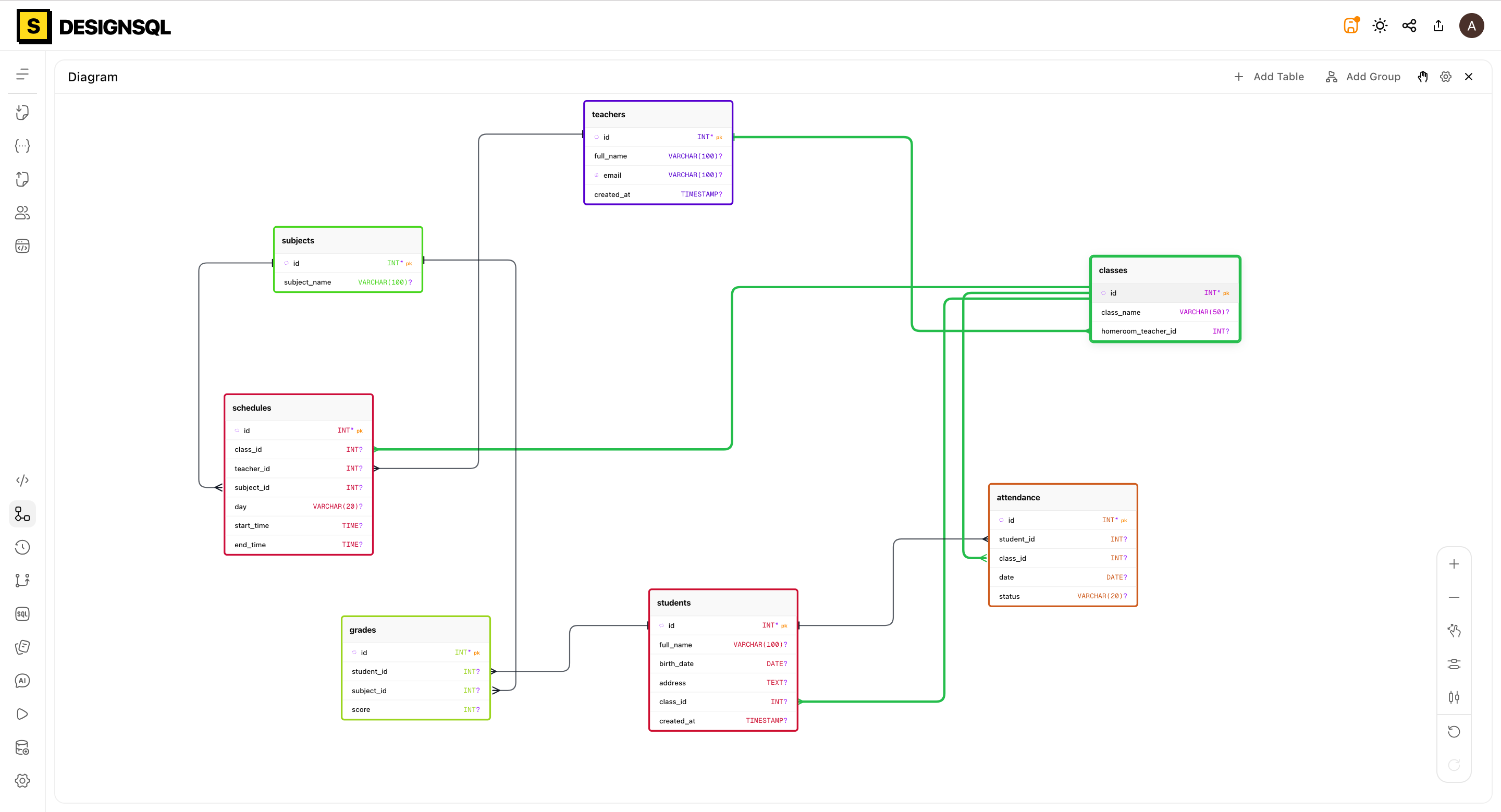Click the score column in grades

(x=415, y=709)
